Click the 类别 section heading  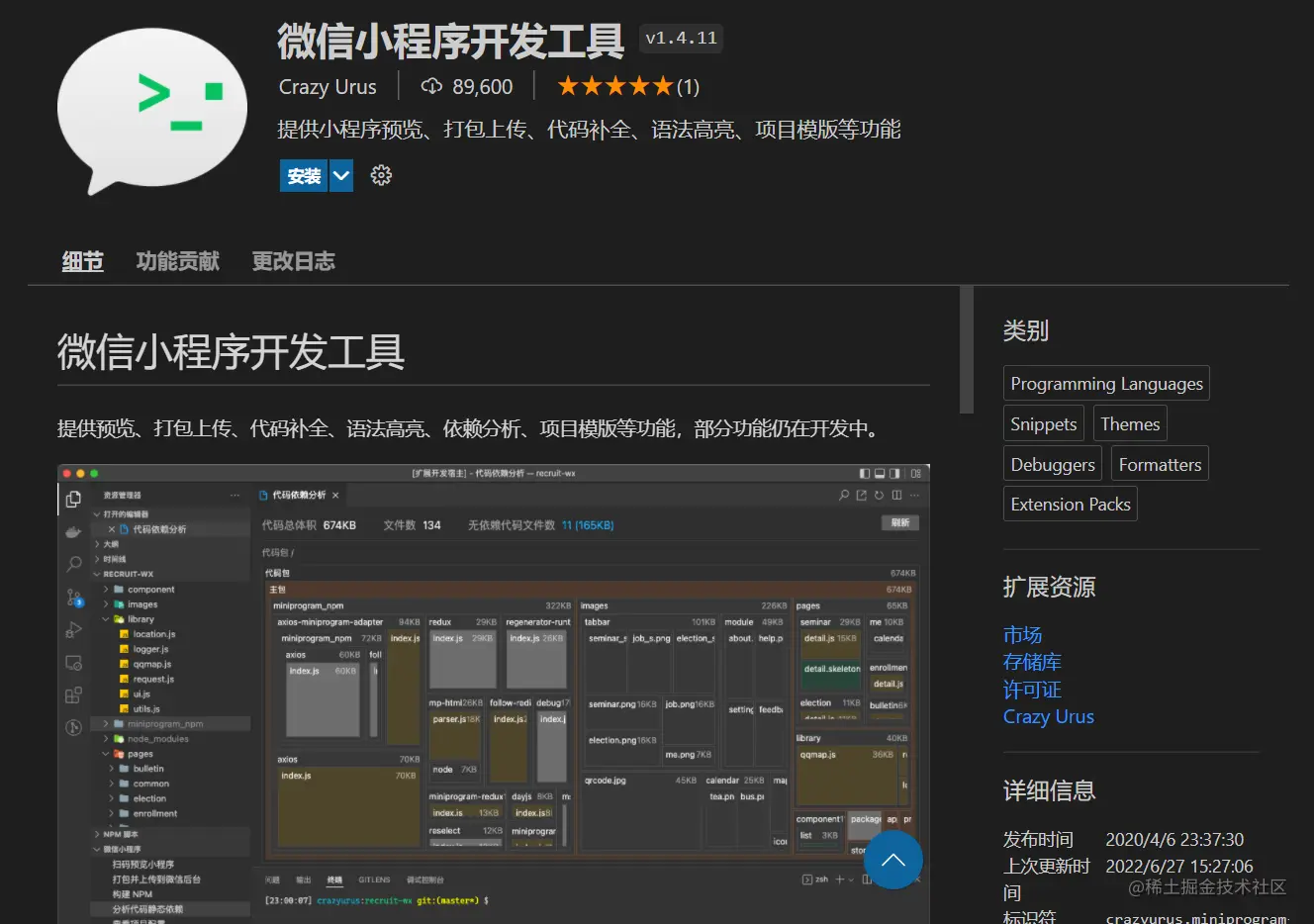[1026, 330]
